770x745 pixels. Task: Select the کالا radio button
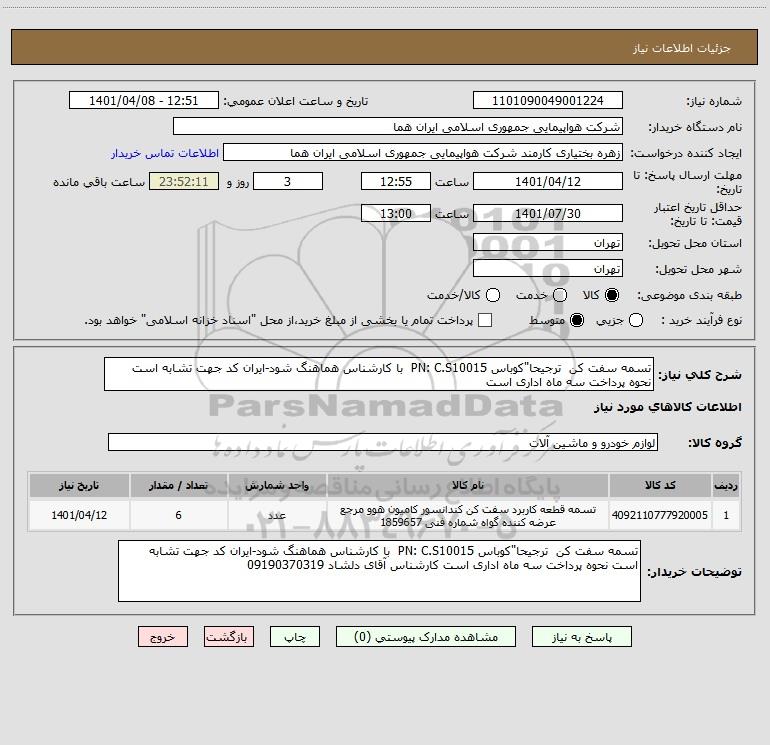(x=612, y=295)
